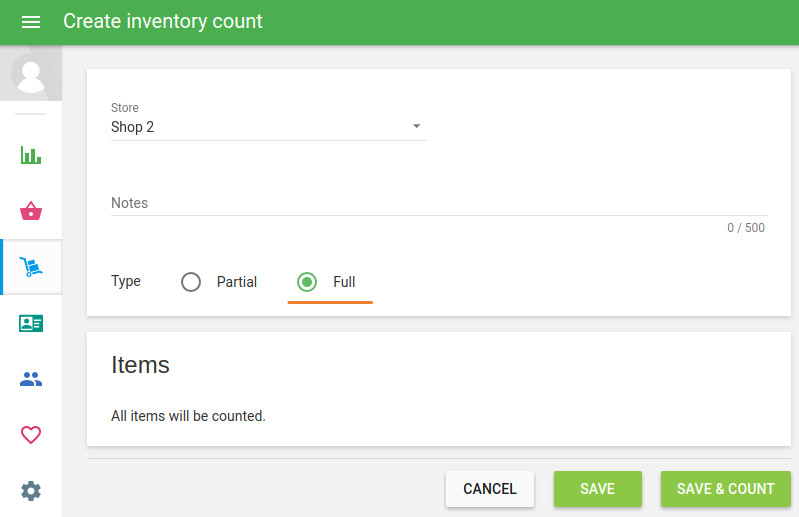Click the Notes text field
Image resolution: width=799 pixels, height=517 pixels.
(438, 203)
